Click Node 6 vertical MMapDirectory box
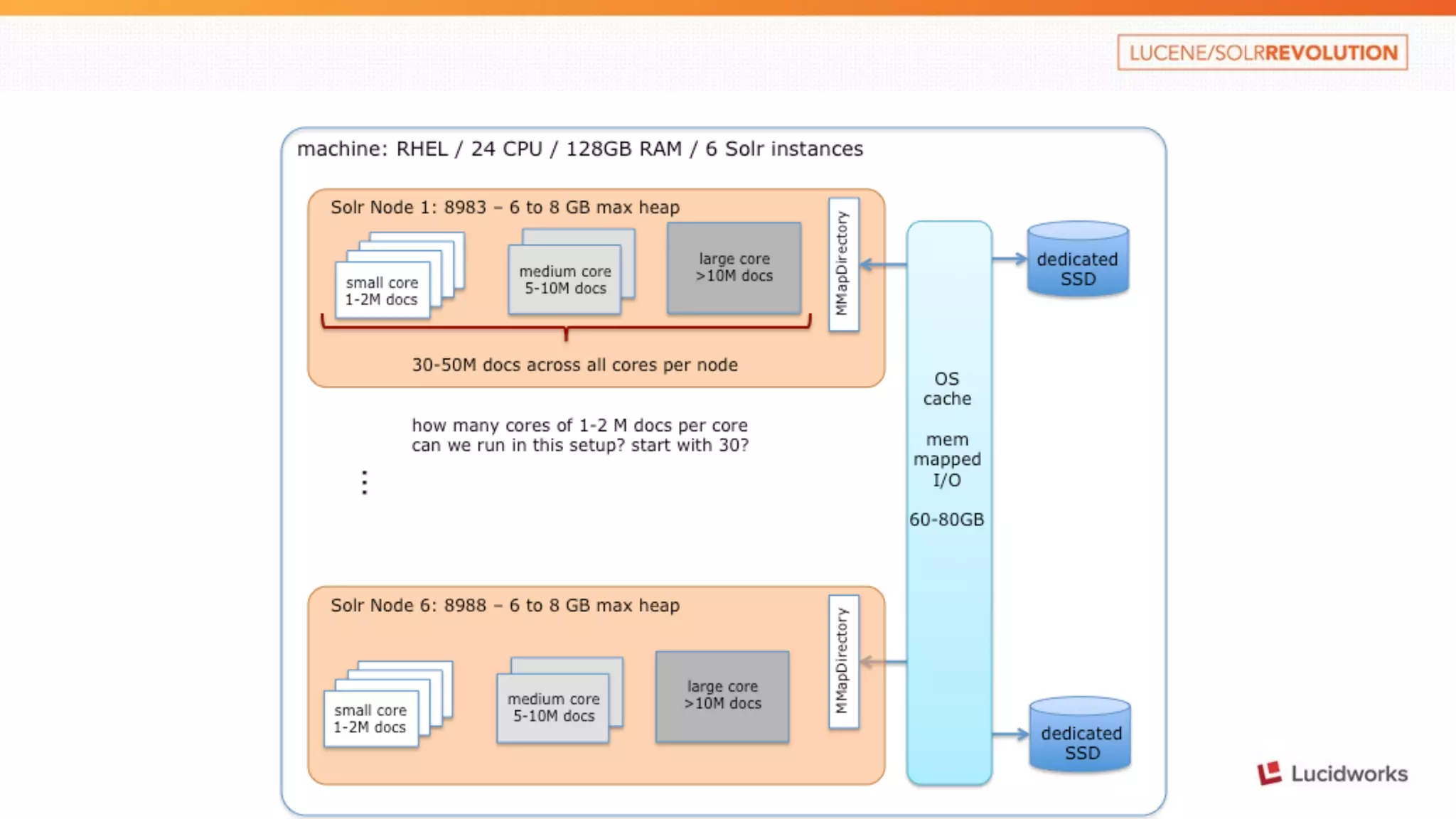Screen dimensions: 1456x819 pyautogui.click(x=843, y=661)
